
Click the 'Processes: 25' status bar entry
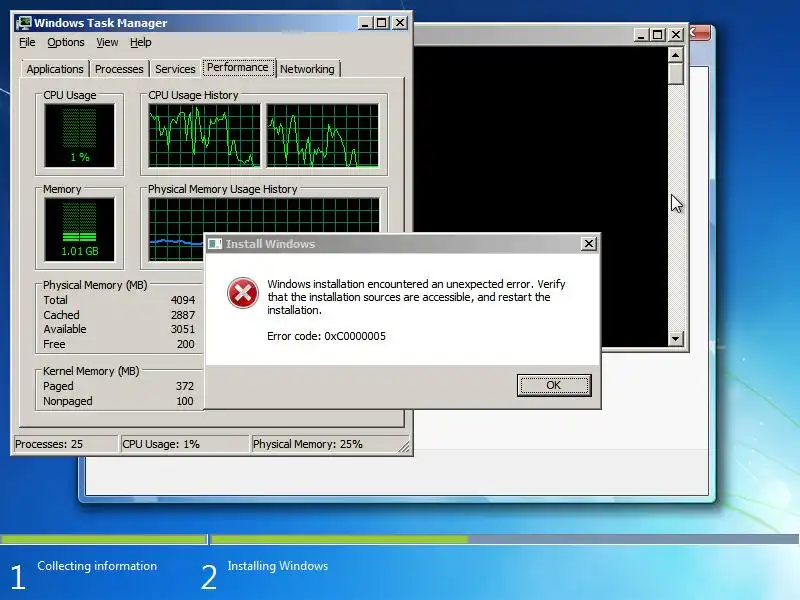point(65,444)
